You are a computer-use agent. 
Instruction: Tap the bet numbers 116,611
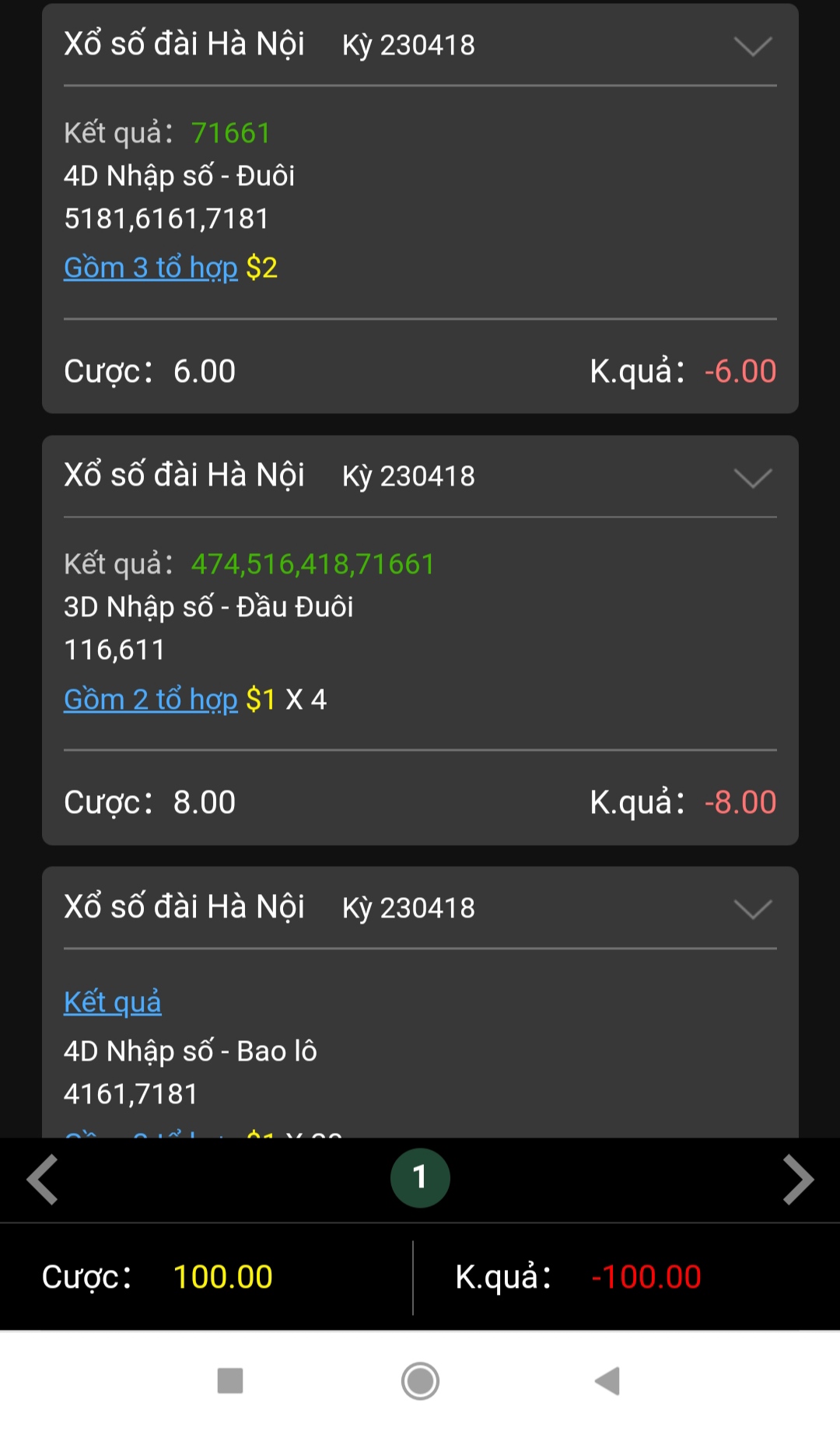coord(114,650)
